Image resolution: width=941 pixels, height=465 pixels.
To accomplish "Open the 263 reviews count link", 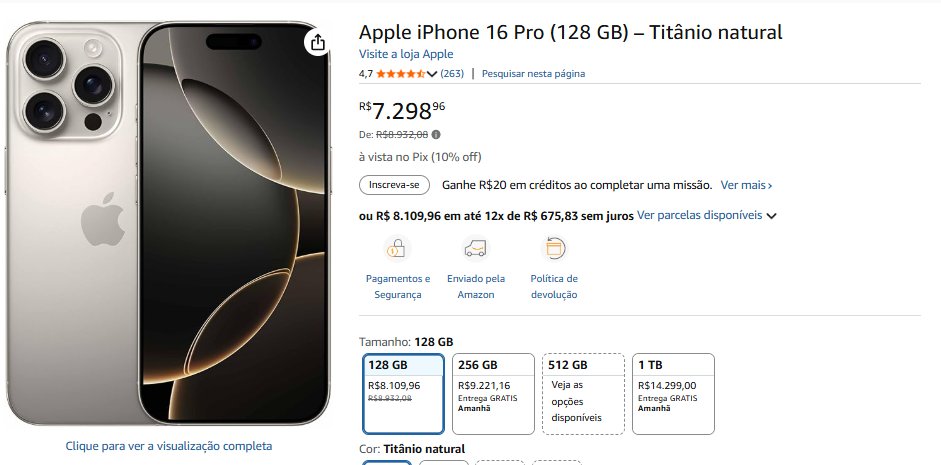I will (452, 74).
